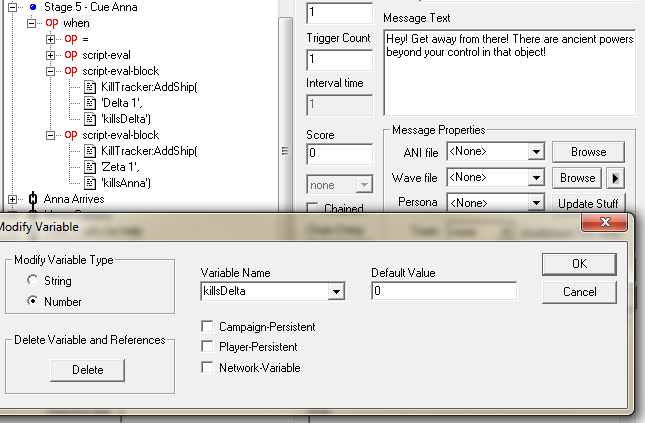Screen dimensions: 645x423
Task: Click the Update Stuff button
Action: click(x=588, y=203)
